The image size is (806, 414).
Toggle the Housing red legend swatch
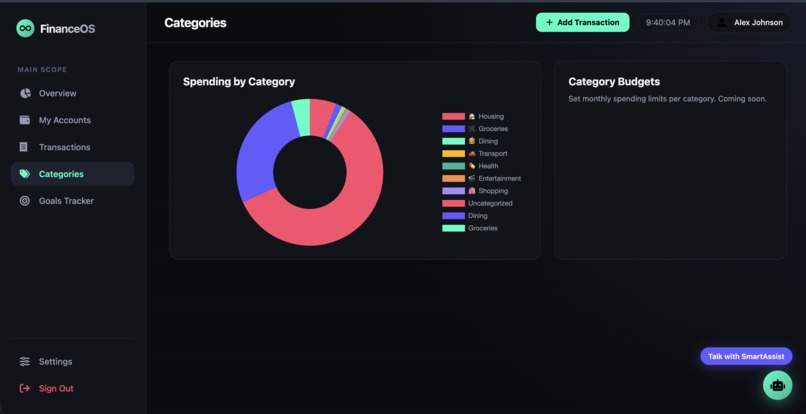(453, 116)
